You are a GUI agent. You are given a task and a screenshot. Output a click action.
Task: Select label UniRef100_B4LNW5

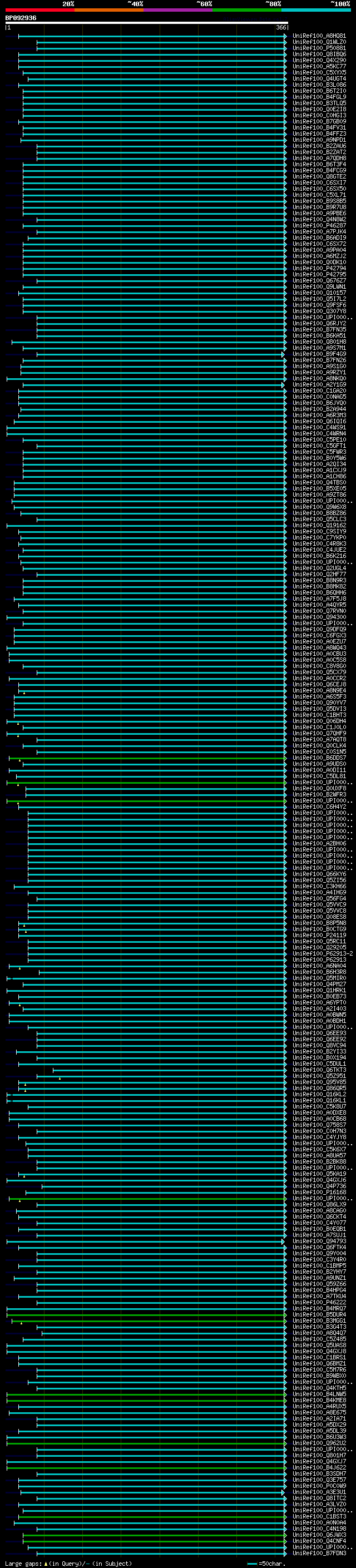(319, 1394)
